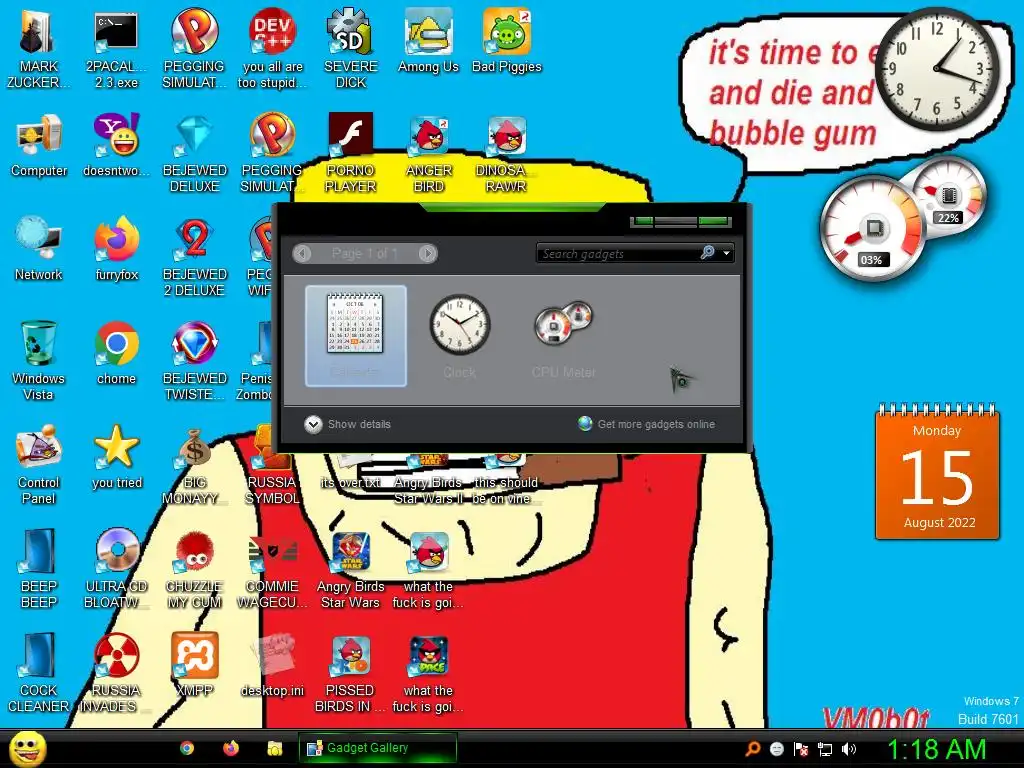Image resolution: width=1024 pixels, height=768 pixels.
Task: Open the BEJEWED TWISTE icon
Action: point(195,360)
